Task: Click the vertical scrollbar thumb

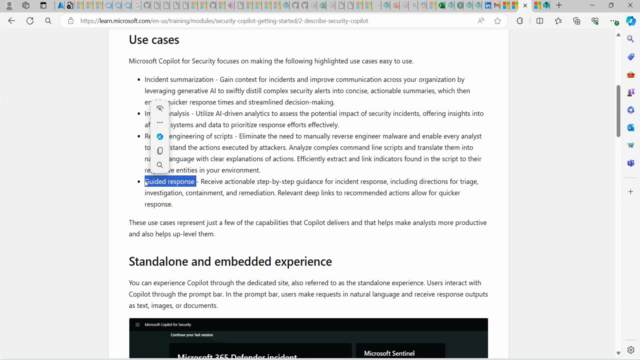Action: click(618, 110)
